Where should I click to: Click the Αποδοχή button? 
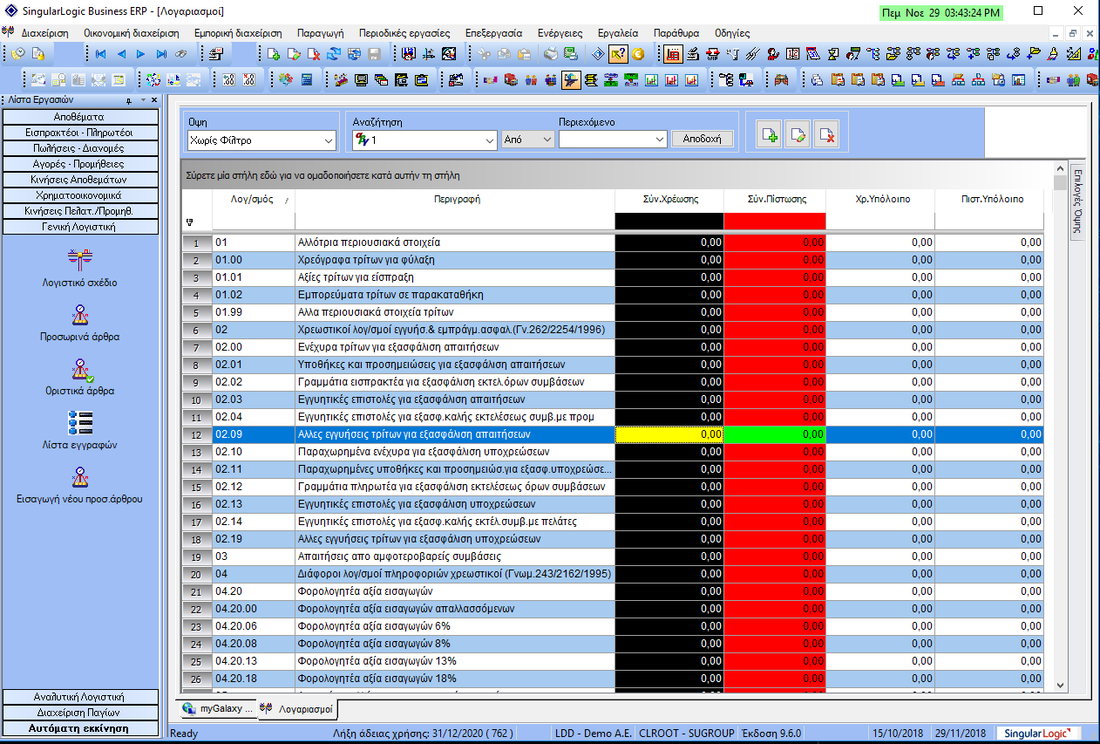(x=702, y=139)
